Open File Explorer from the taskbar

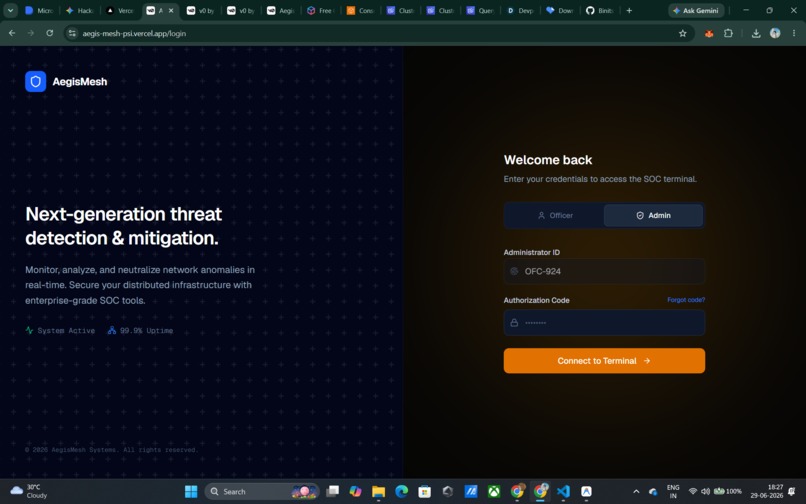click(x=378, y=492)
